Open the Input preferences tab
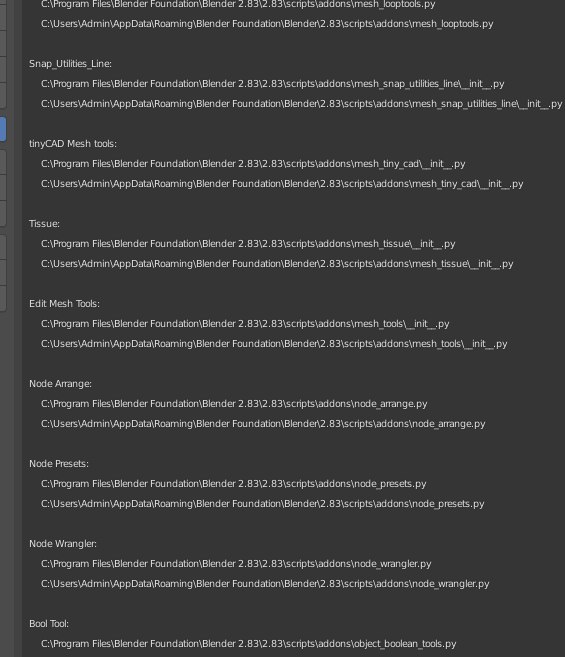Screen dimensions: 565x657 [3, 163]
